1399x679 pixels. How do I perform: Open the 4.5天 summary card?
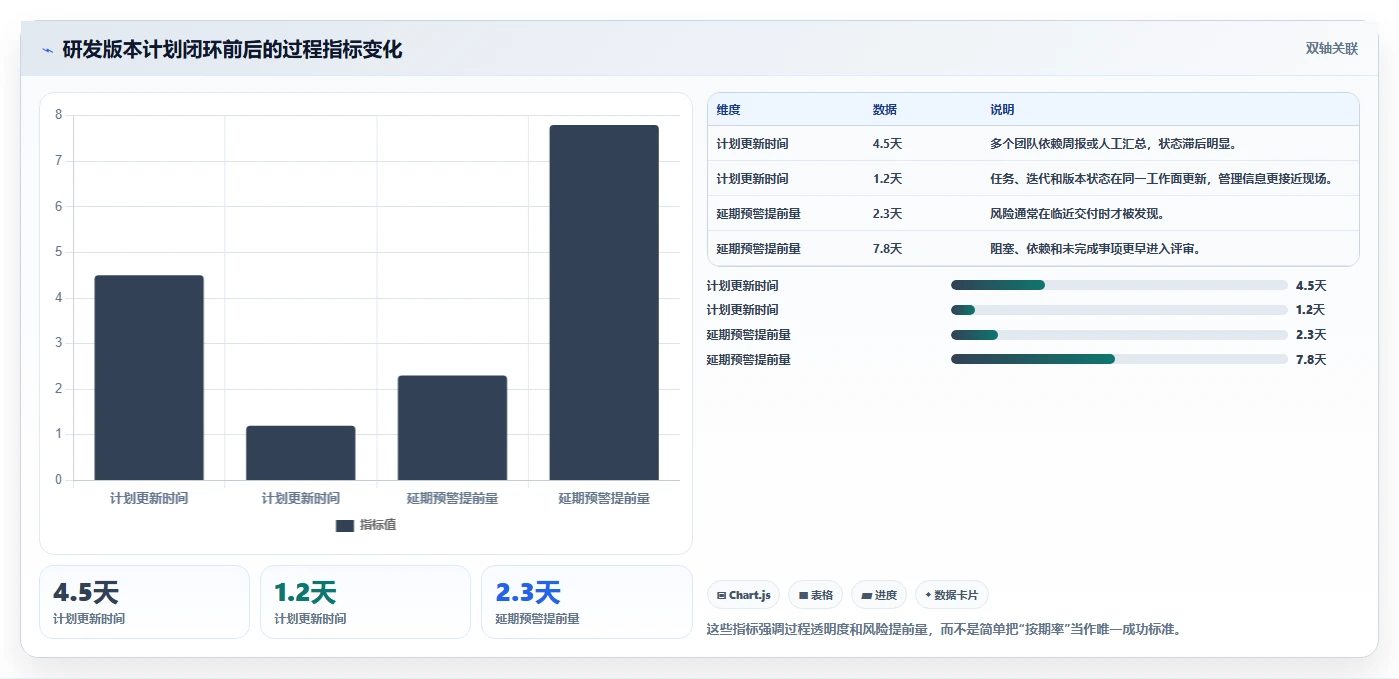coord(144,602)
